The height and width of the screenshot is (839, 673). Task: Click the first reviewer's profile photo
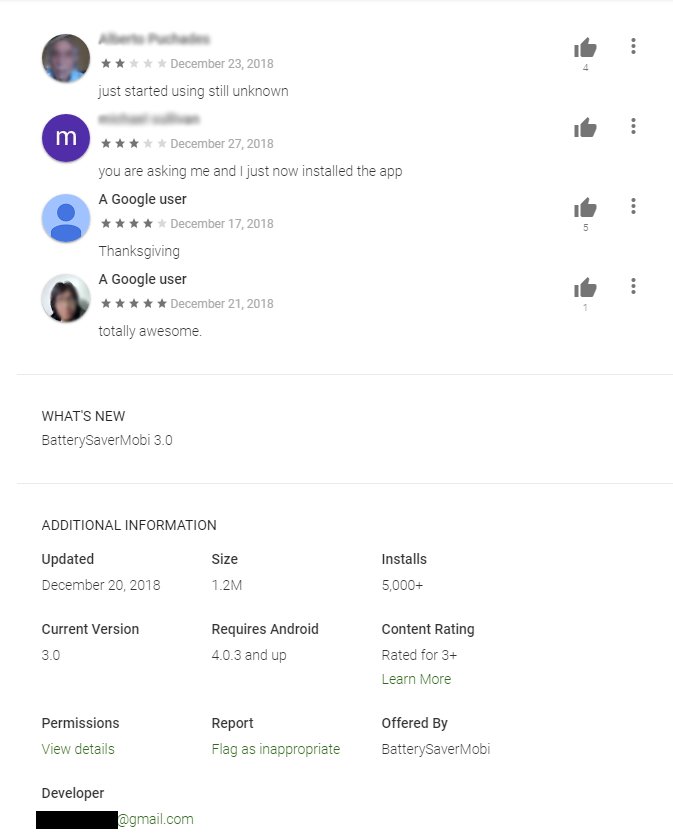[x=66, y=58]
